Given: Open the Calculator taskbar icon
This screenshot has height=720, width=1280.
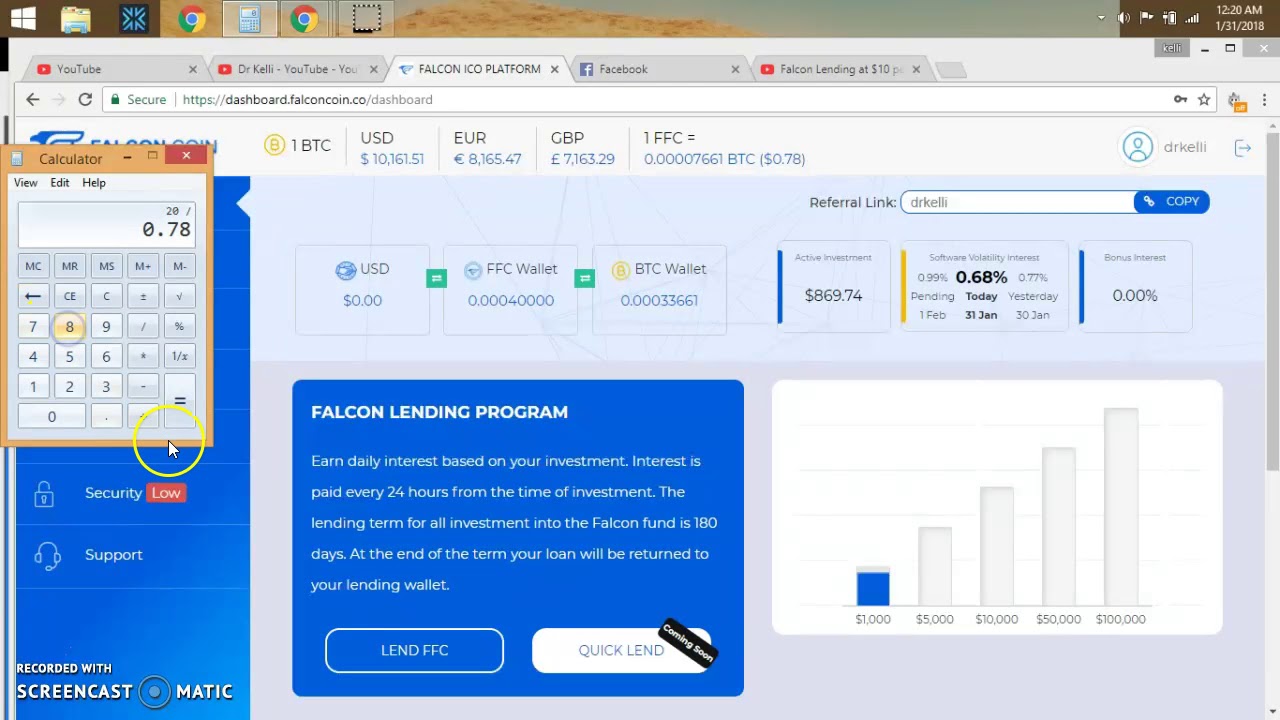Looking at the screenshot, I should [249, 18].
